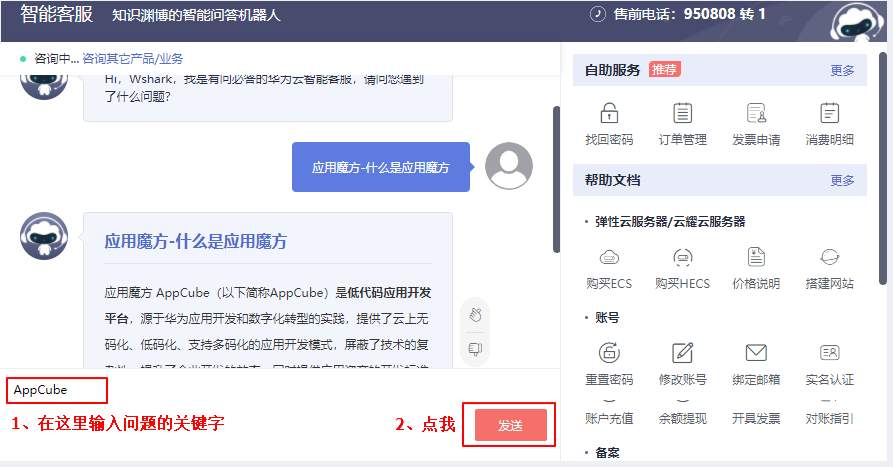The image size is (893, 467).
Task: Click the 弹性云服务器/云耀云服务器 heading
Action: point(670,222)
